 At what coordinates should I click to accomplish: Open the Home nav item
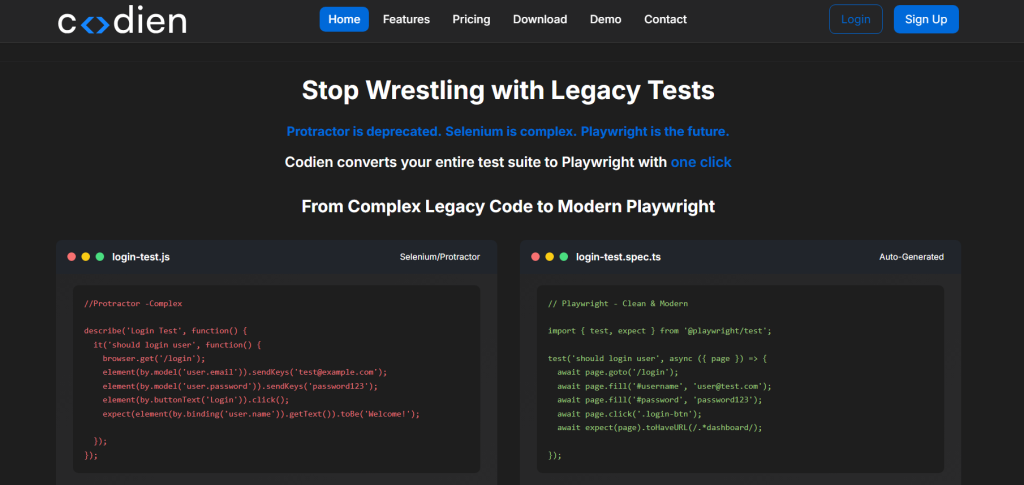pyautogui.click(x=344, y=19)
